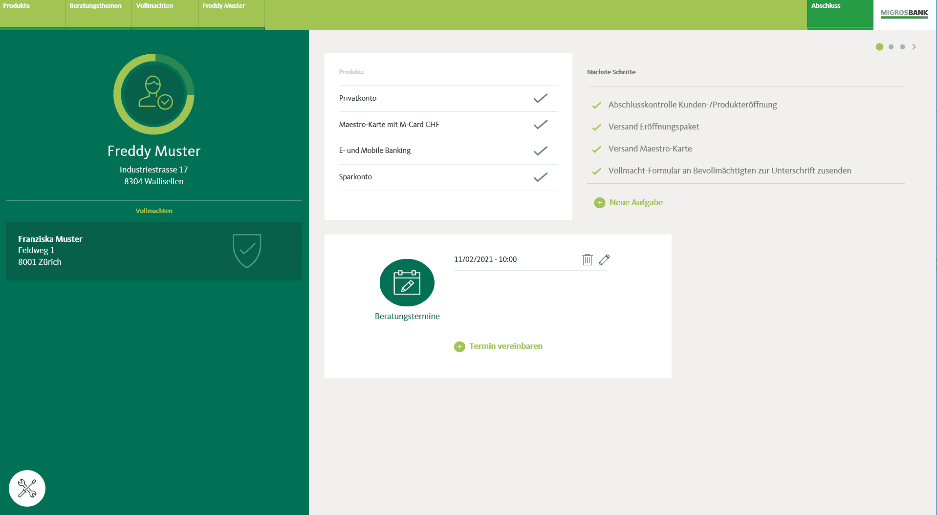Screen dimensions: 937x515
Task: Open the Produkte tab
Action: tap(17, 6)
